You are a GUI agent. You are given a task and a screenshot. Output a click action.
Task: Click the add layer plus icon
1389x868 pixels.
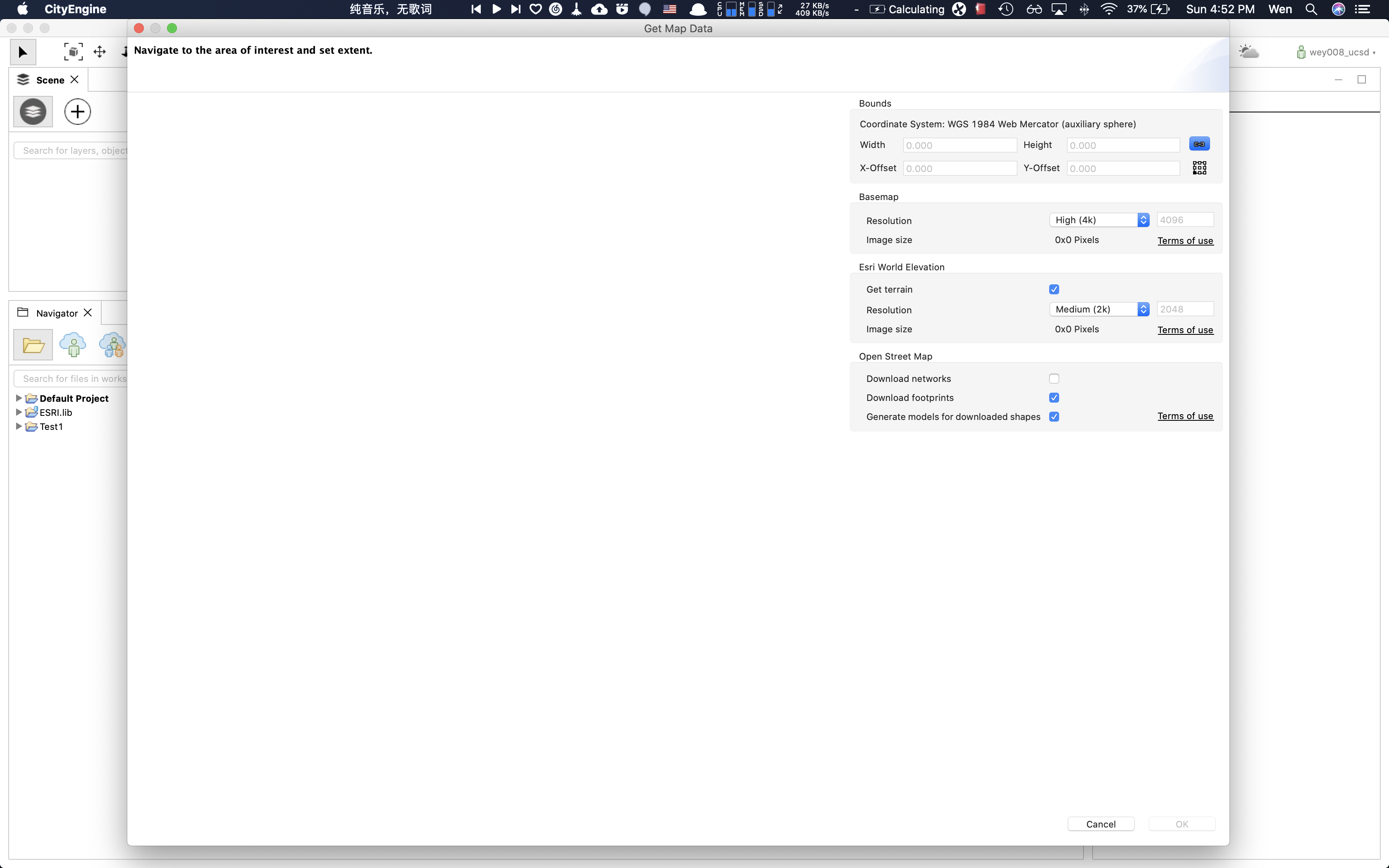click(77, 111)
